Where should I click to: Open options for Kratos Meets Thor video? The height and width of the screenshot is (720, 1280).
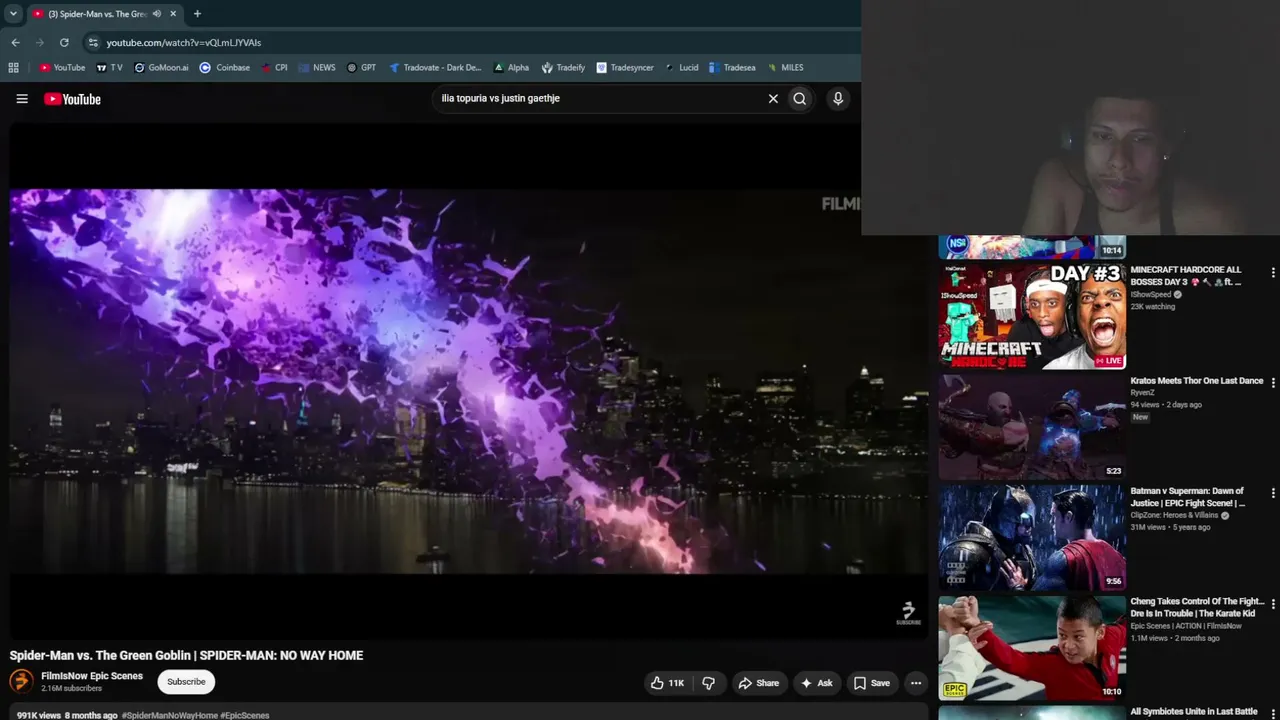[x=1273, y=382]
